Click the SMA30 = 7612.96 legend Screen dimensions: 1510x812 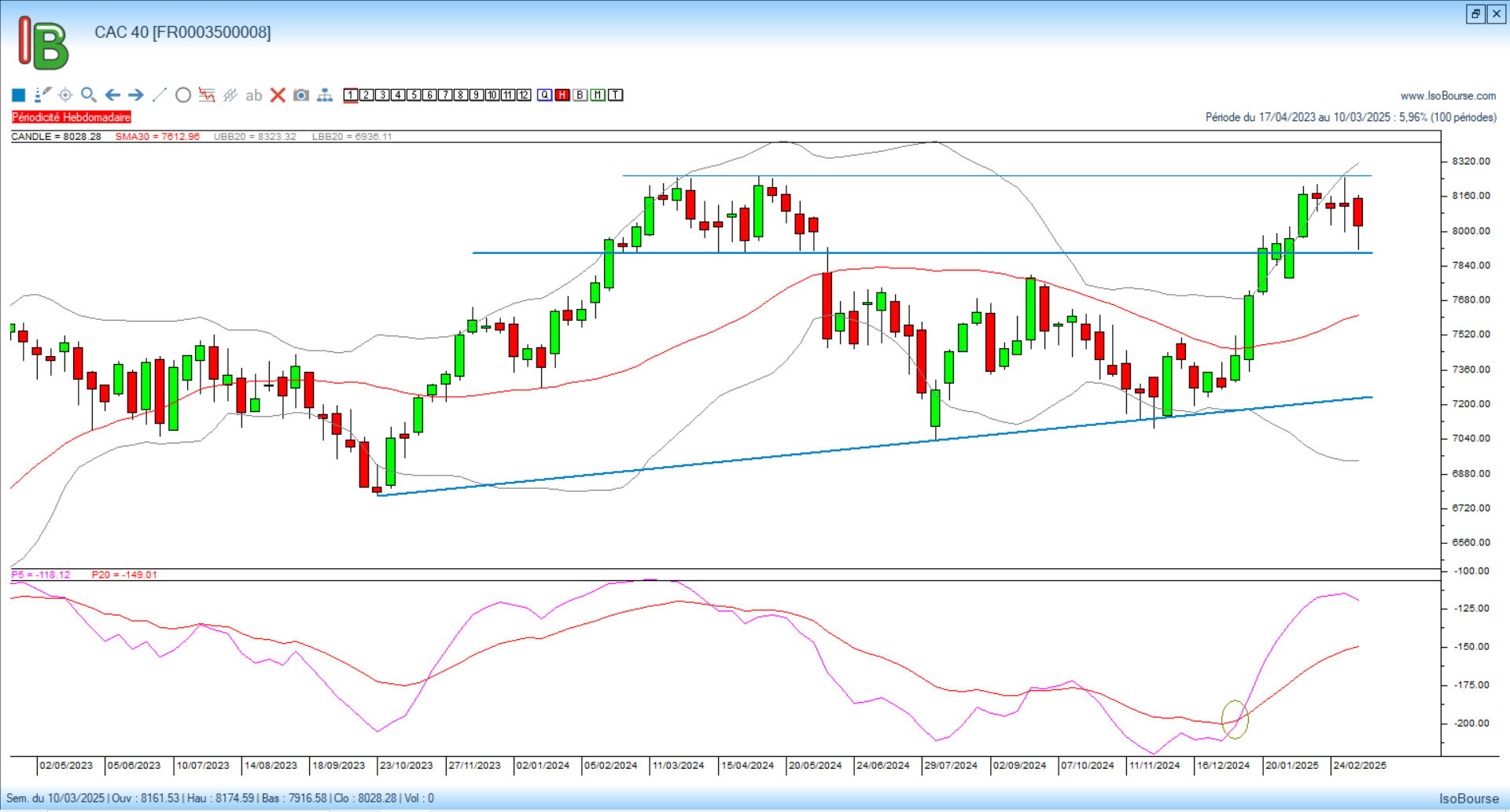click(157, 137)
